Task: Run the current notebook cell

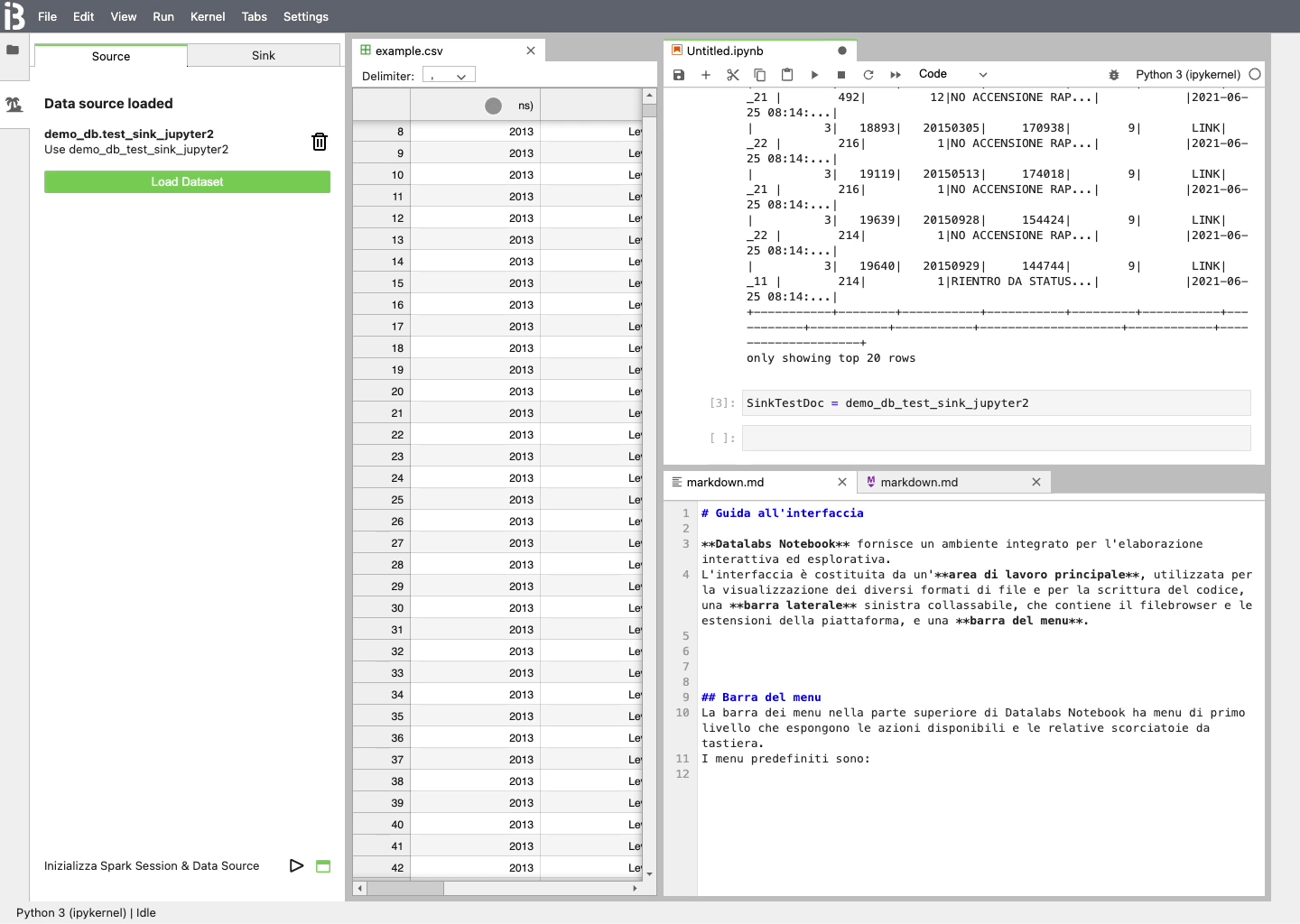Action: 814,74
